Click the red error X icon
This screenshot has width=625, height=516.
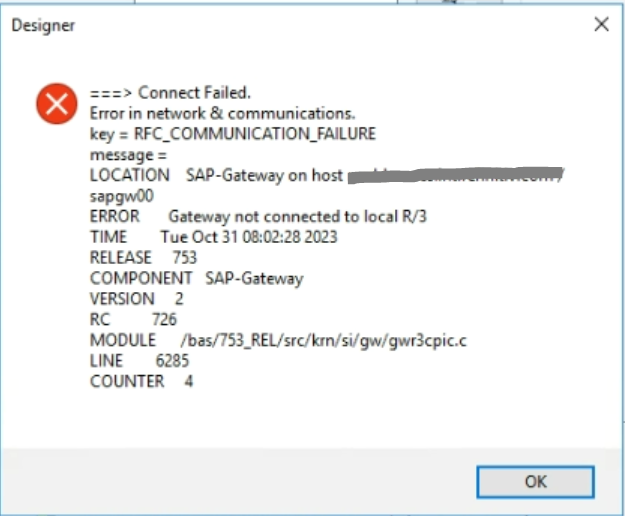pyautogui.click(x=57, y=104)
